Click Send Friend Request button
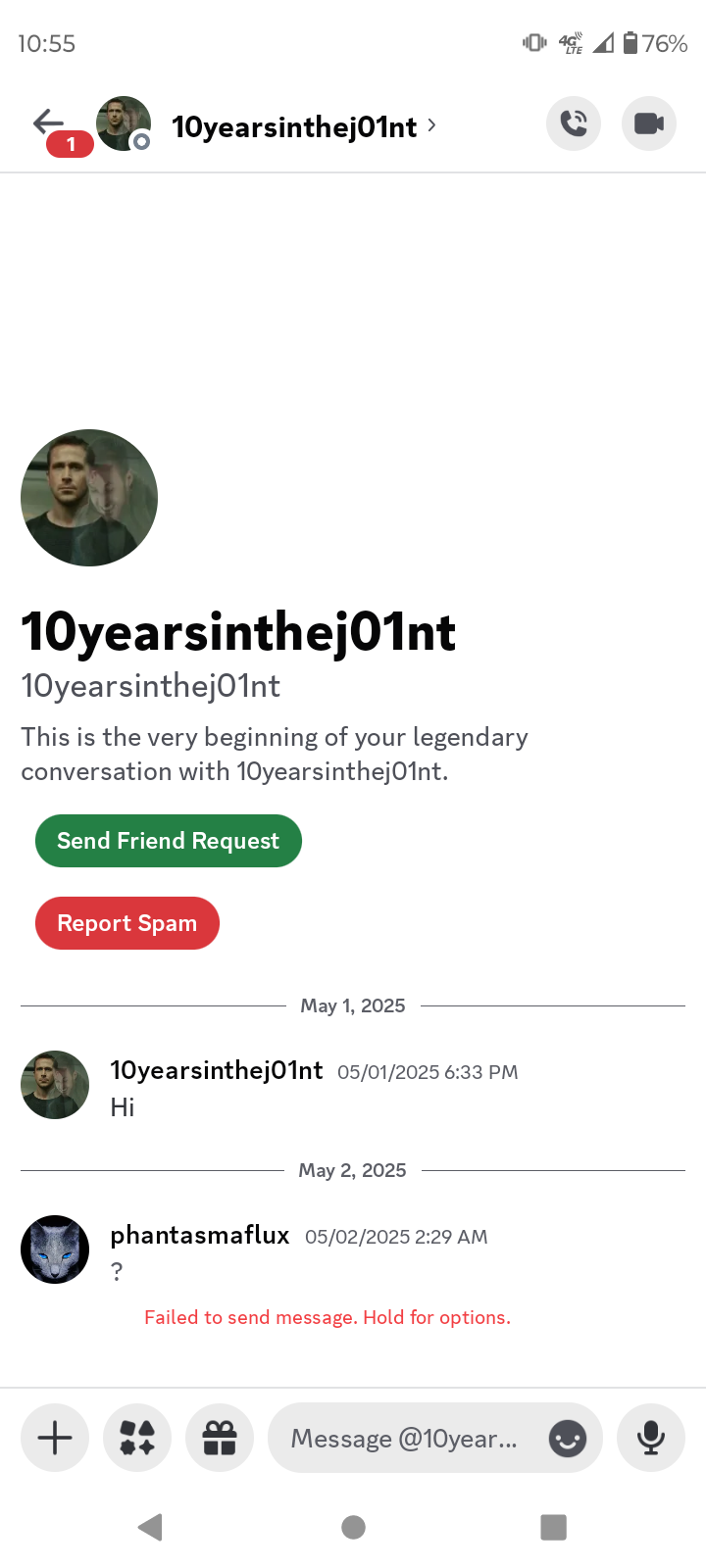The height and width of the screenshot is (1568, 706). (x=169, y=841)
